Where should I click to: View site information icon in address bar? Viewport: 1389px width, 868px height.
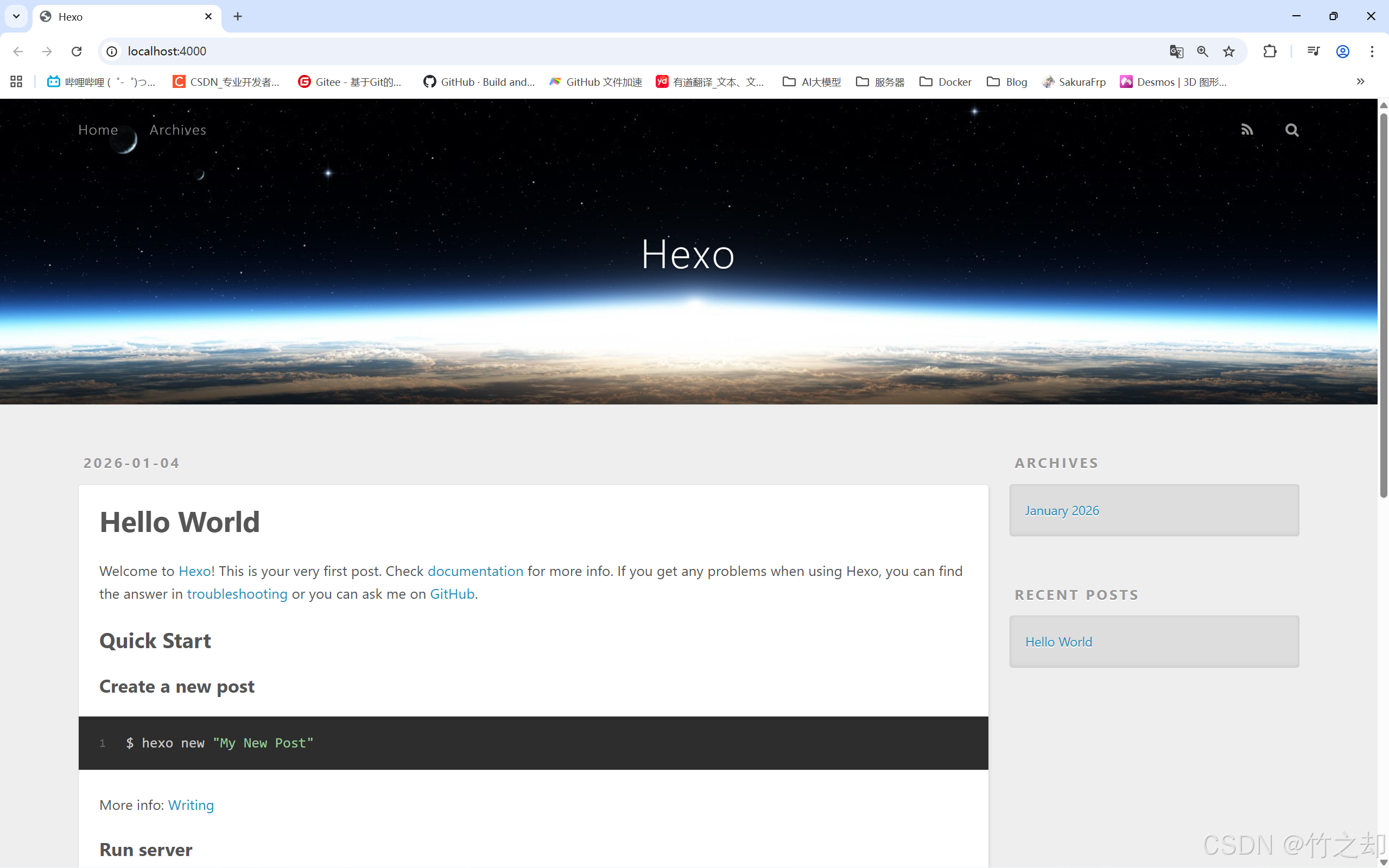112,52
